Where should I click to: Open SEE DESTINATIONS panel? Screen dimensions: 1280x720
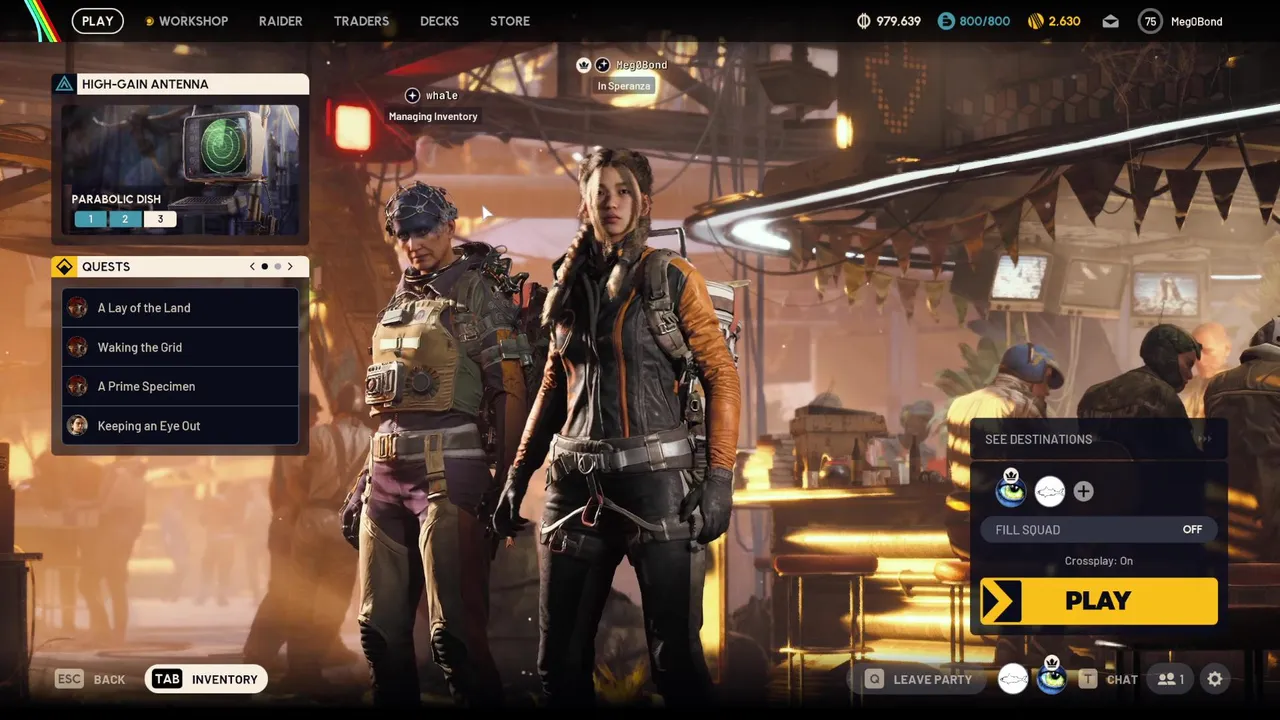click(x=1098, y=439)
